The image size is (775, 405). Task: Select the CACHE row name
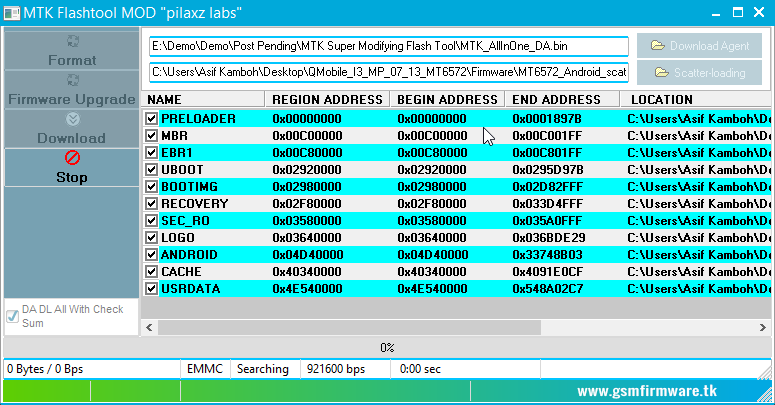pos(181,271)
